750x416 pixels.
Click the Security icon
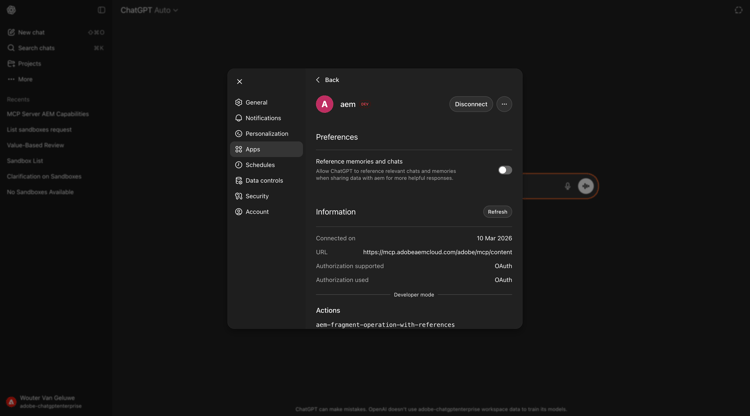[x=239, y=196]
